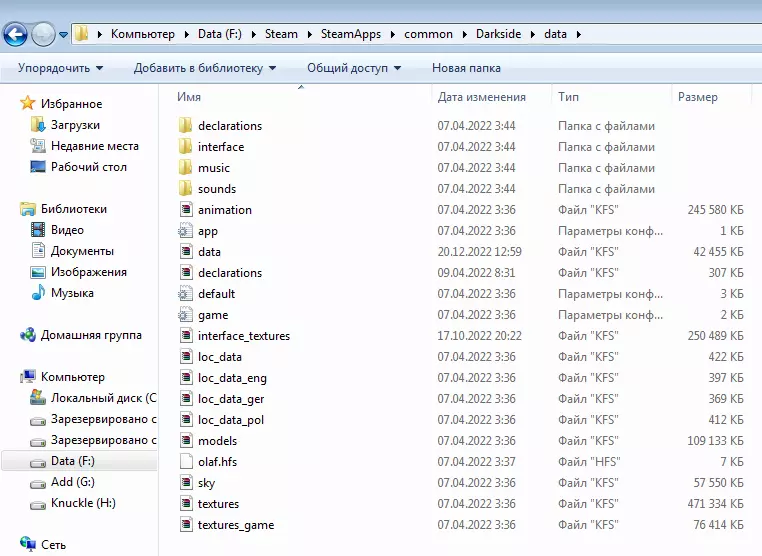This screenshot has height=556, width=762.
Task: Create a folder with Новая папка
Action: [466, 68]
